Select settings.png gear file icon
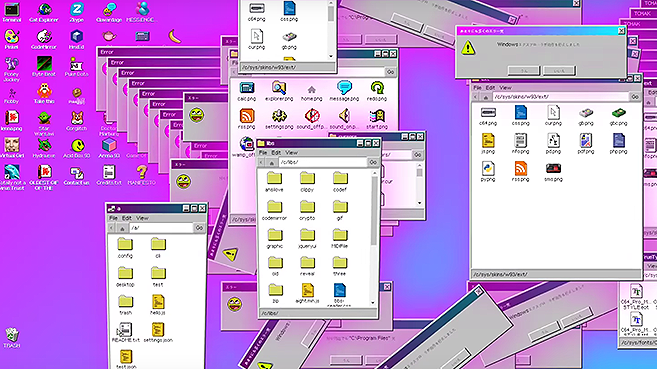This screenshot has width=657, height=369. click(x=279, y=119)
